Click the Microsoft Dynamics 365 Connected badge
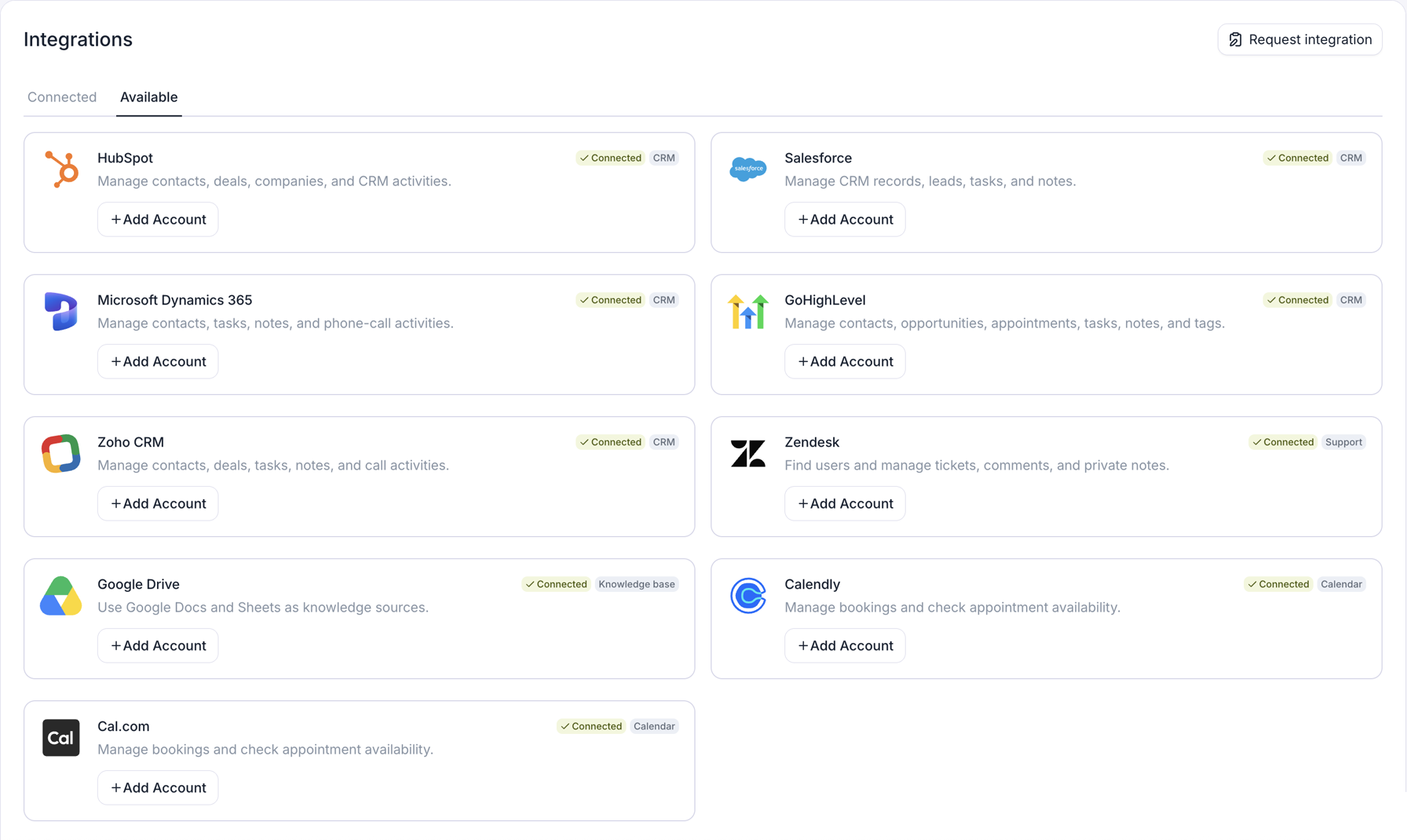This screenshot has width=1407, height=840. point(610,300)
